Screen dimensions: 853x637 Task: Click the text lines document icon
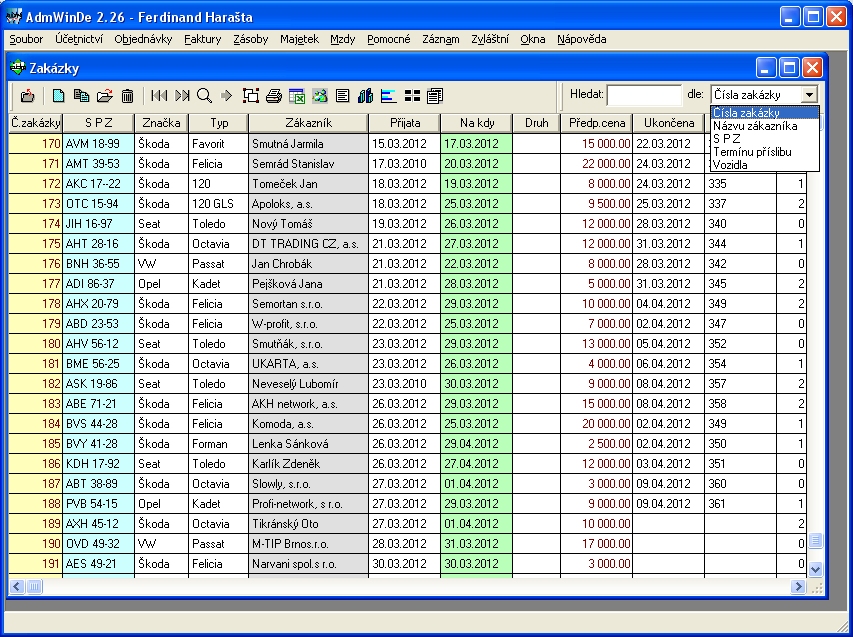[342, 96]
